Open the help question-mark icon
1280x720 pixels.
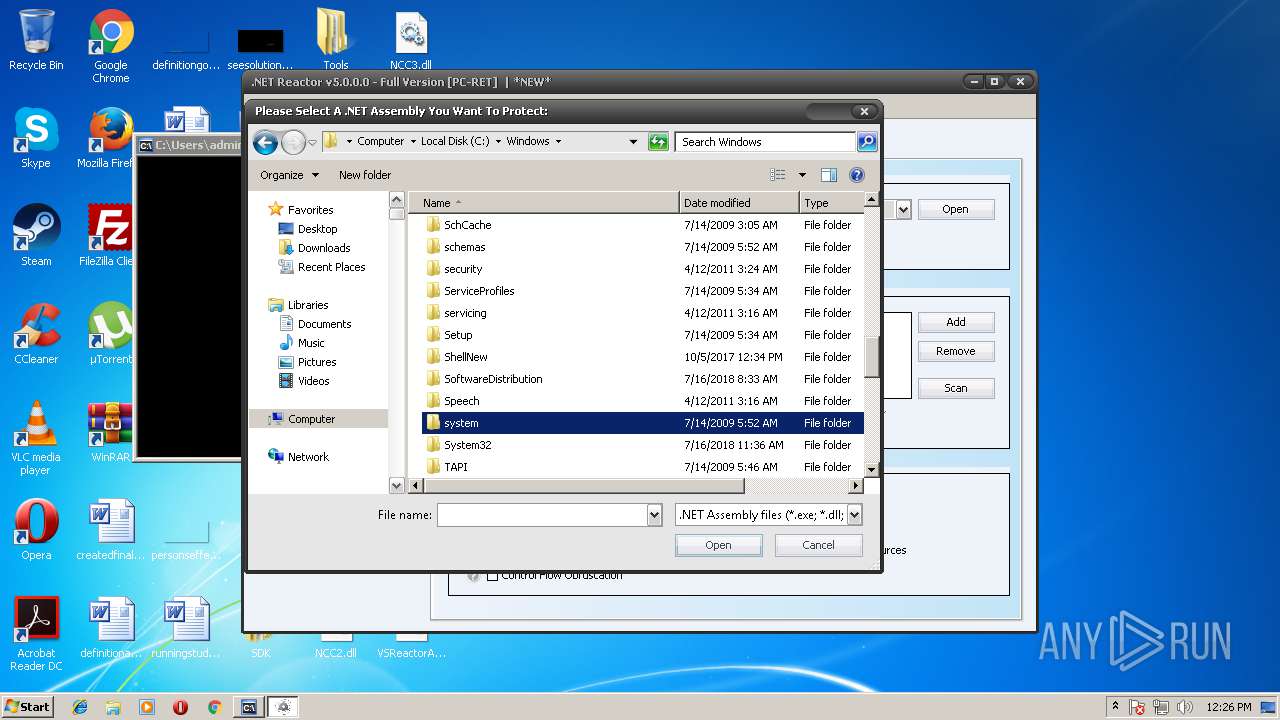[857, 175]
